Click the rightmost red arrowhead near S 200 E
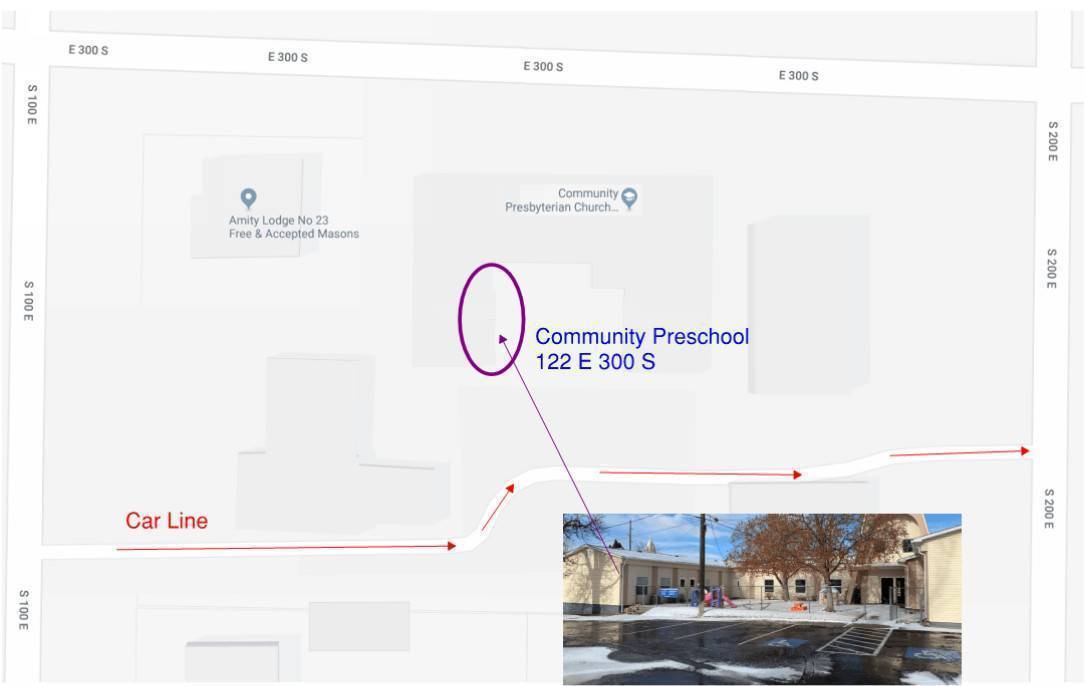1086x686 pixels. 1024,451
